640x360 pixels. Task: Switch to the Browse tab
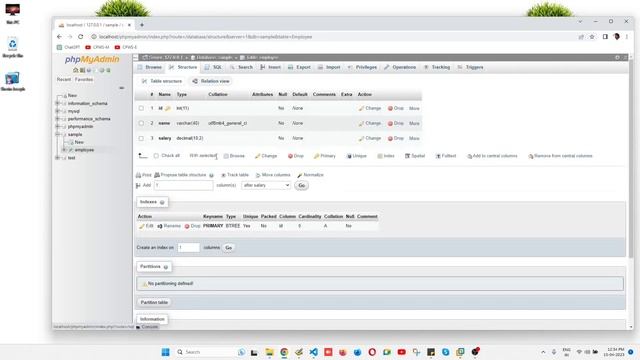click(149, 67)
